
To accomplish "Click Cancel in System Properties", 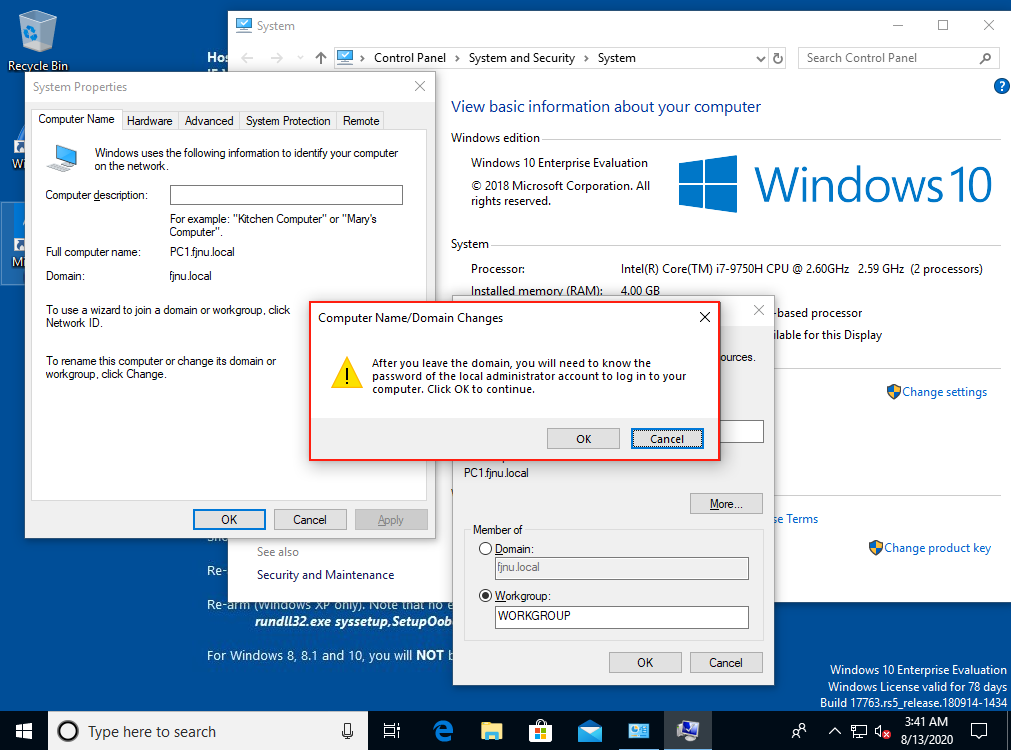I will [310, 520].
